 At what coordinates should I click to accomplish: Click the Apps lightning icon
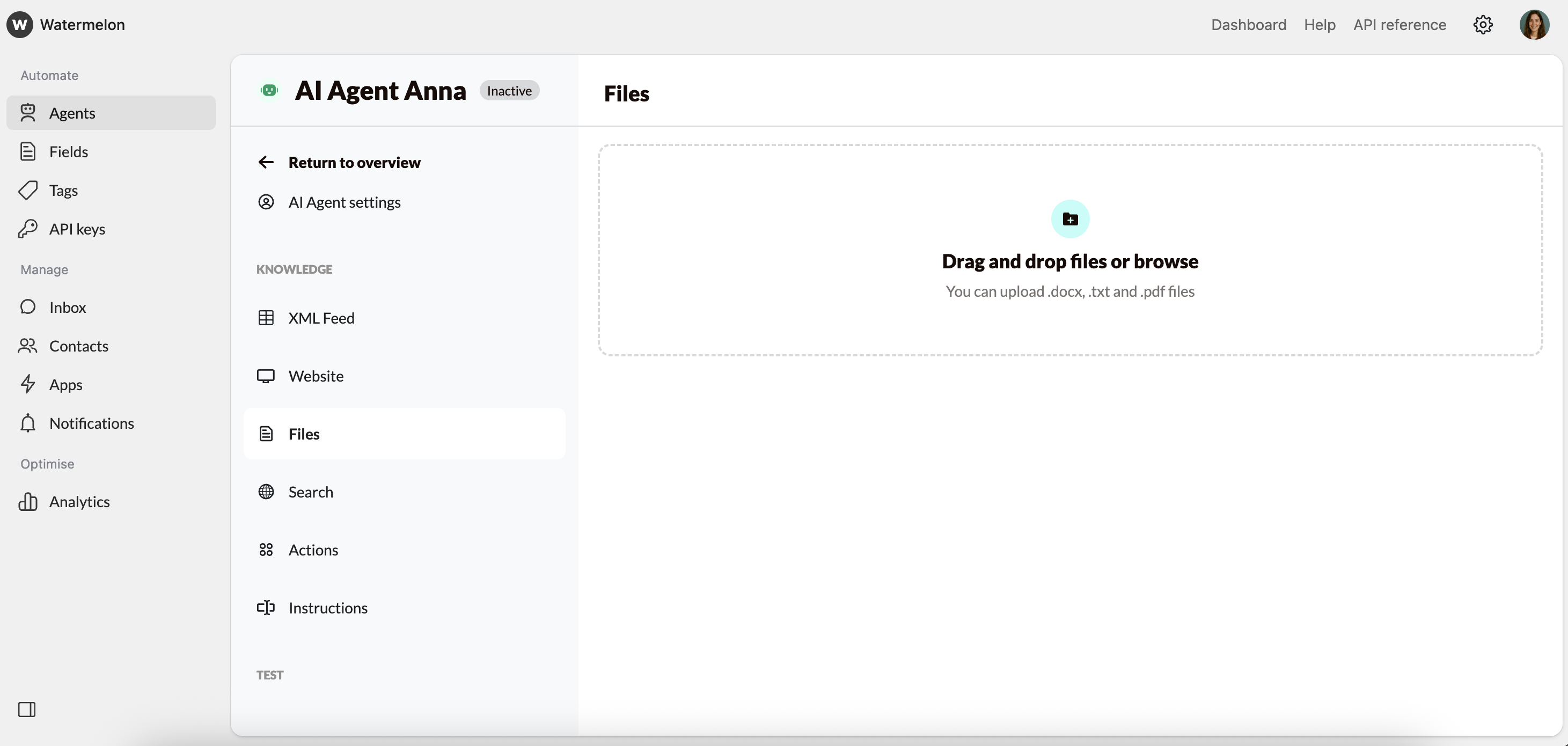click(x=28, y=384)
